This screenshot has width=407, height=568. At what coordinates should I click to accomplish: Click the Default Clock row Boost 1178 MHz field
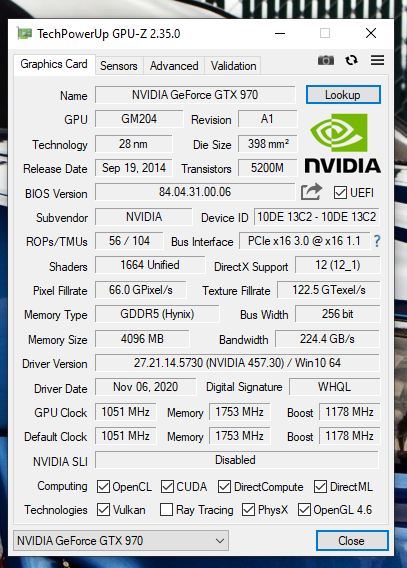click(349, 436)
